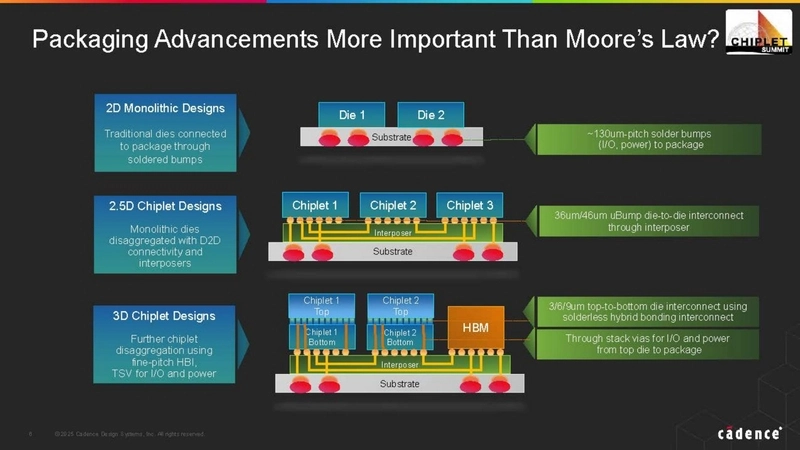Image resolution: width=800 pixels, height=450 pixels.
Task: Click the Chiplet 2 Top block
Action: coord(399,305)
